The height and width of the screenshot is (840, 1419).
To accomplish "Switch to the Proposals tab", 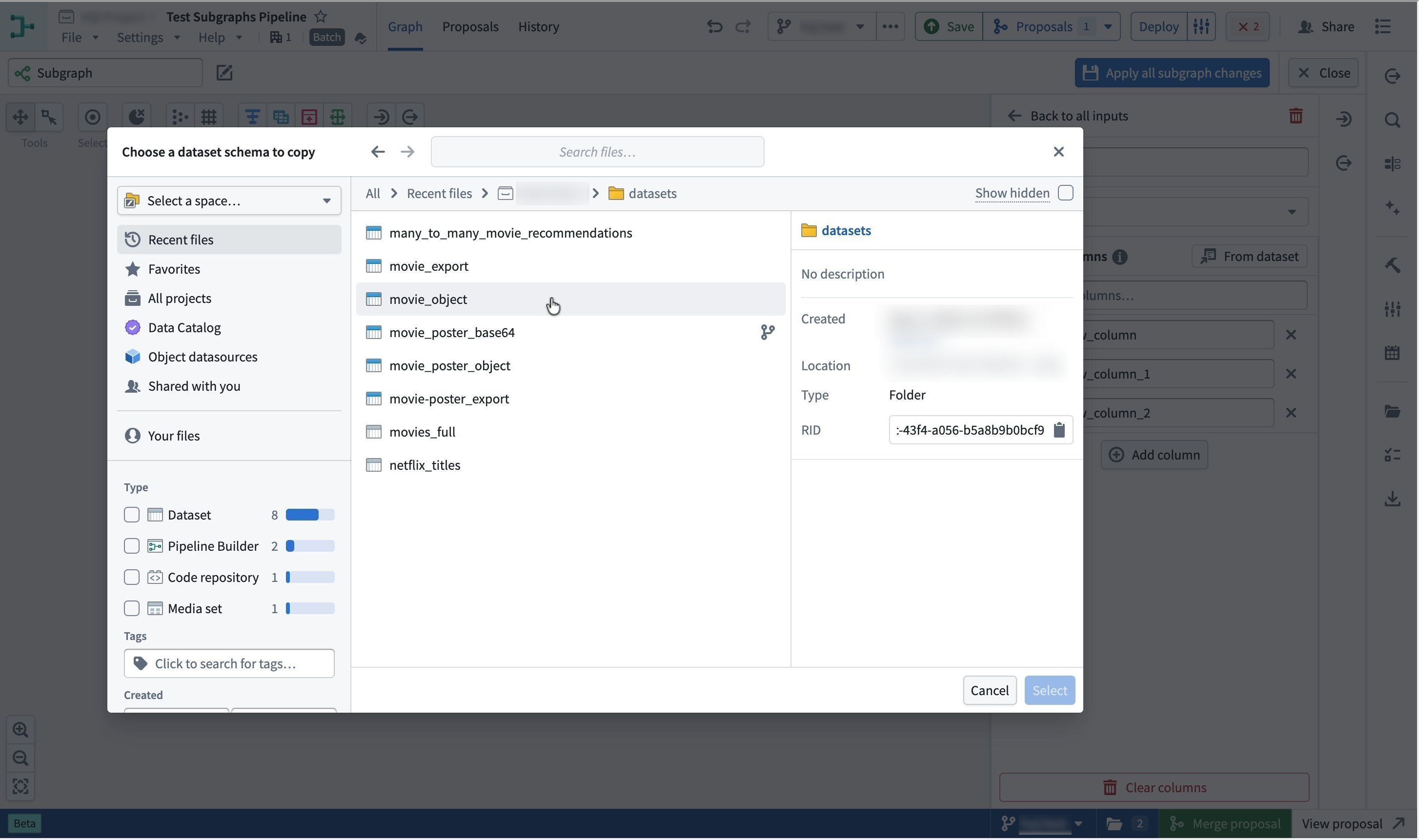I will [x=470, y=27].
